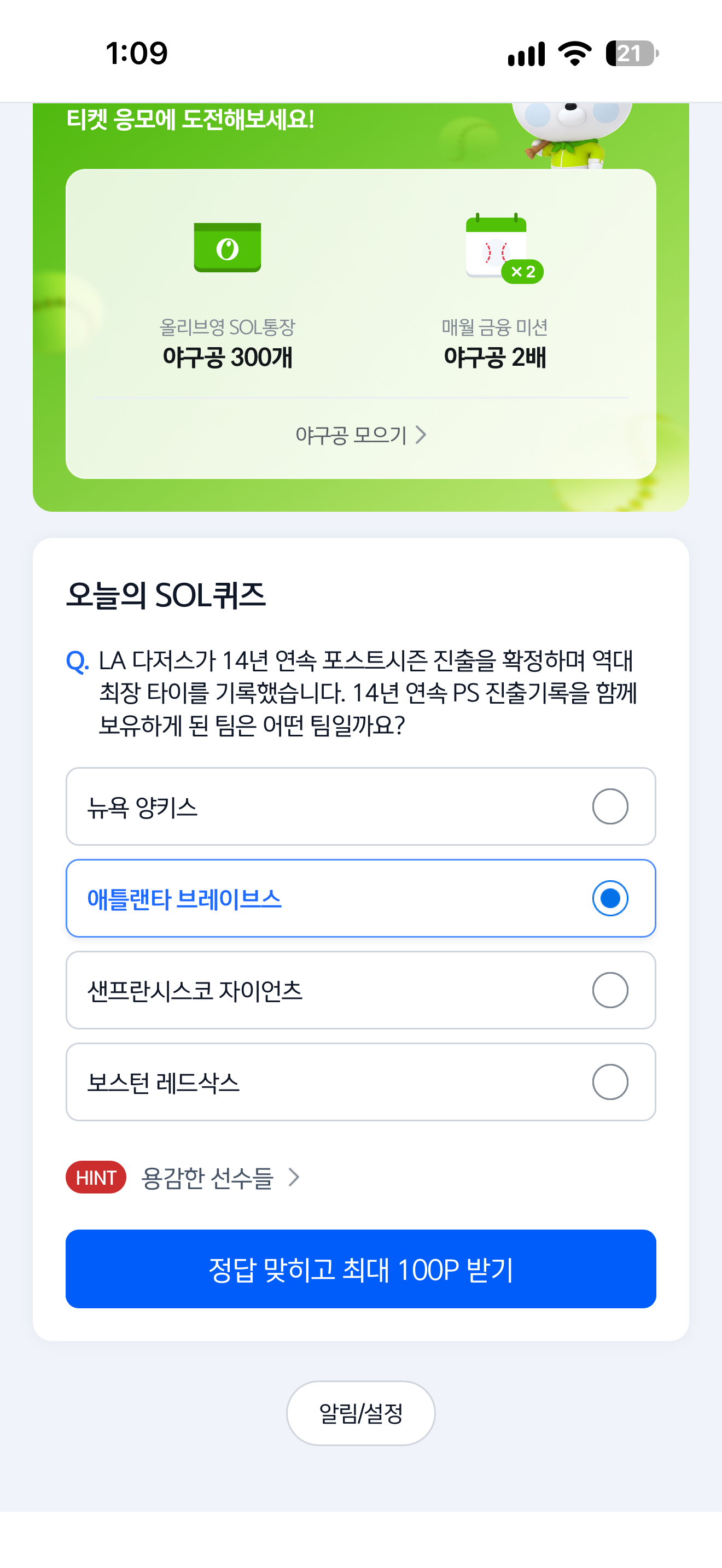The height and width of the screenshot is (1568, 722).
Task: Tap 정답 맞히고 최대 100P 받기 button
Action: (x=361, y=1269)
